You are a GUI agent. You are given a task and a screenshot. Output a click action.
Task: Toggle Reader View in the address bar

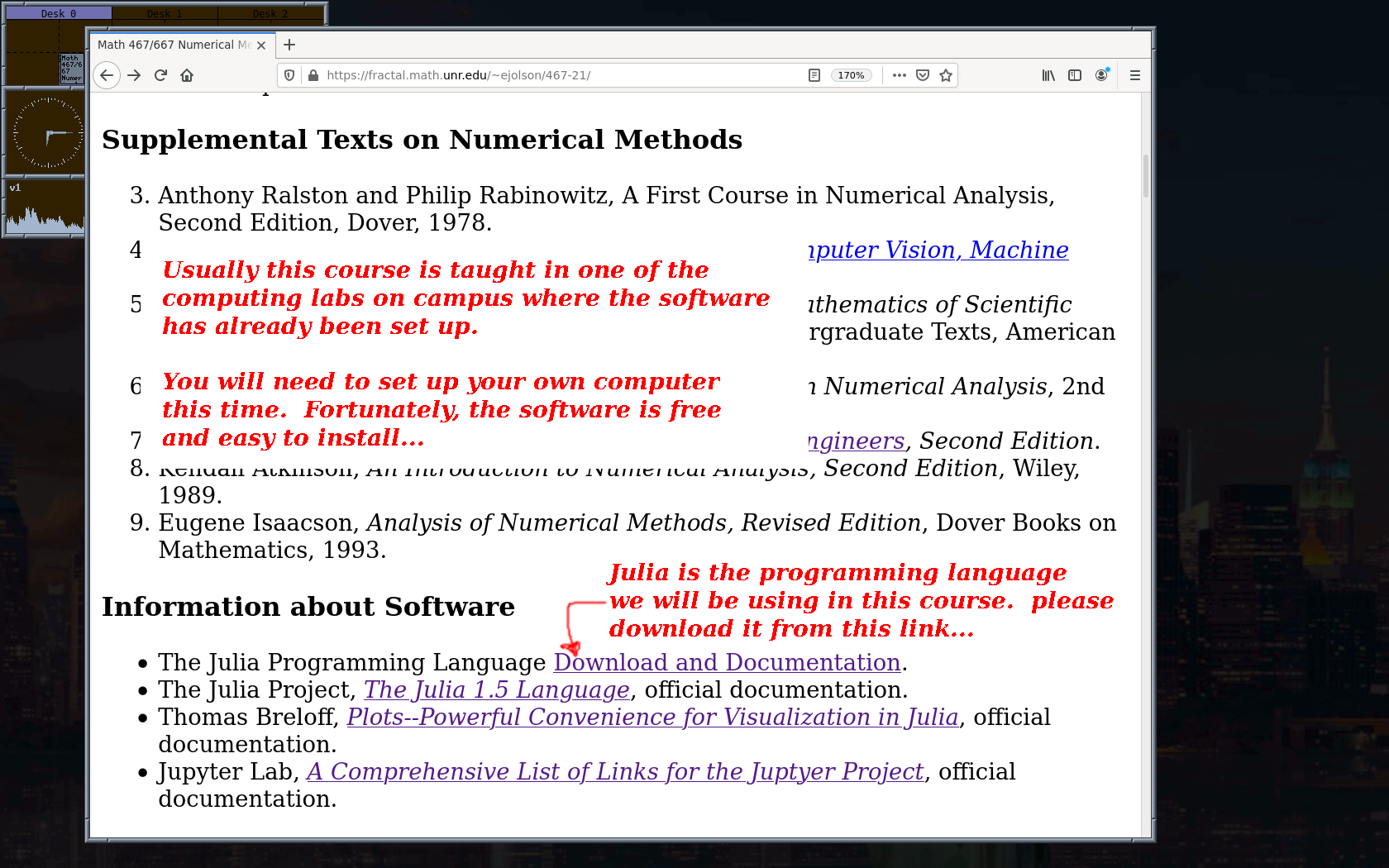814,75
